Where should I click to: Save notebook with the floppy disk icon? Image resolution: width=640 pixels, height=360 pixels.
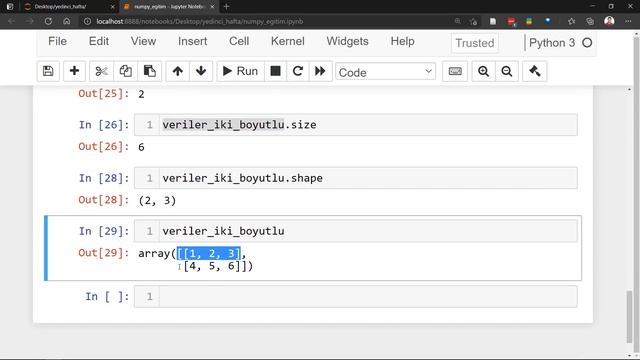[48, 71]
